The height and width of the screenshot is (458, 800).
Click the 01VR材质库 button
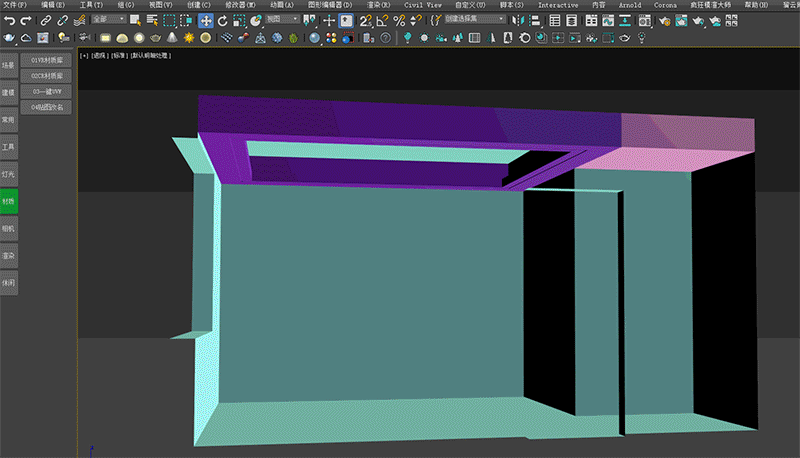click(x=46, y=60)
